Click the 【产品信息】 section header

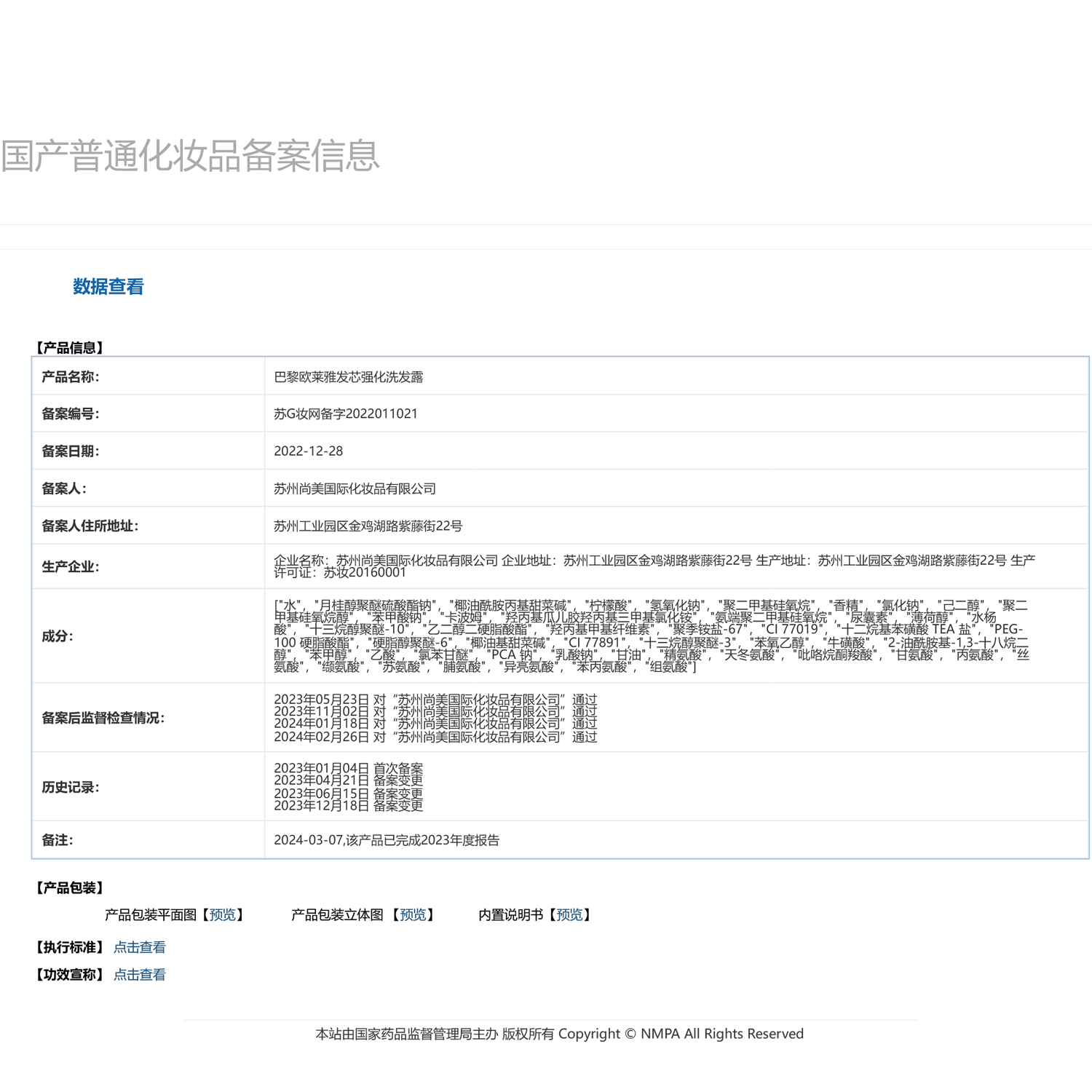pyautogui.click(x=69, y=347)
